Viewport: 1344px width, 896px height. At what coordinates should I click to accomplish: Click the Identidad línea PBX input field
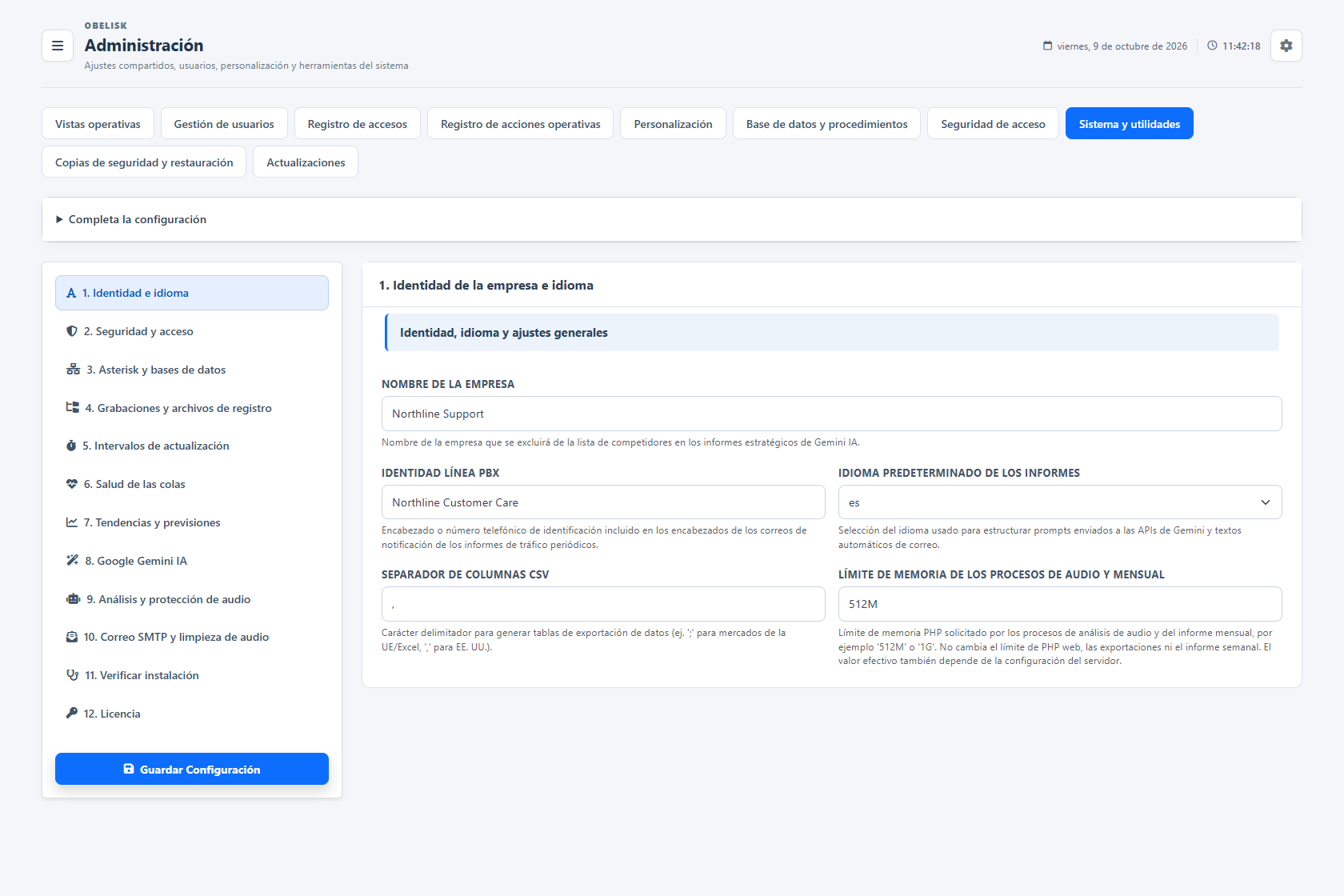603,502
